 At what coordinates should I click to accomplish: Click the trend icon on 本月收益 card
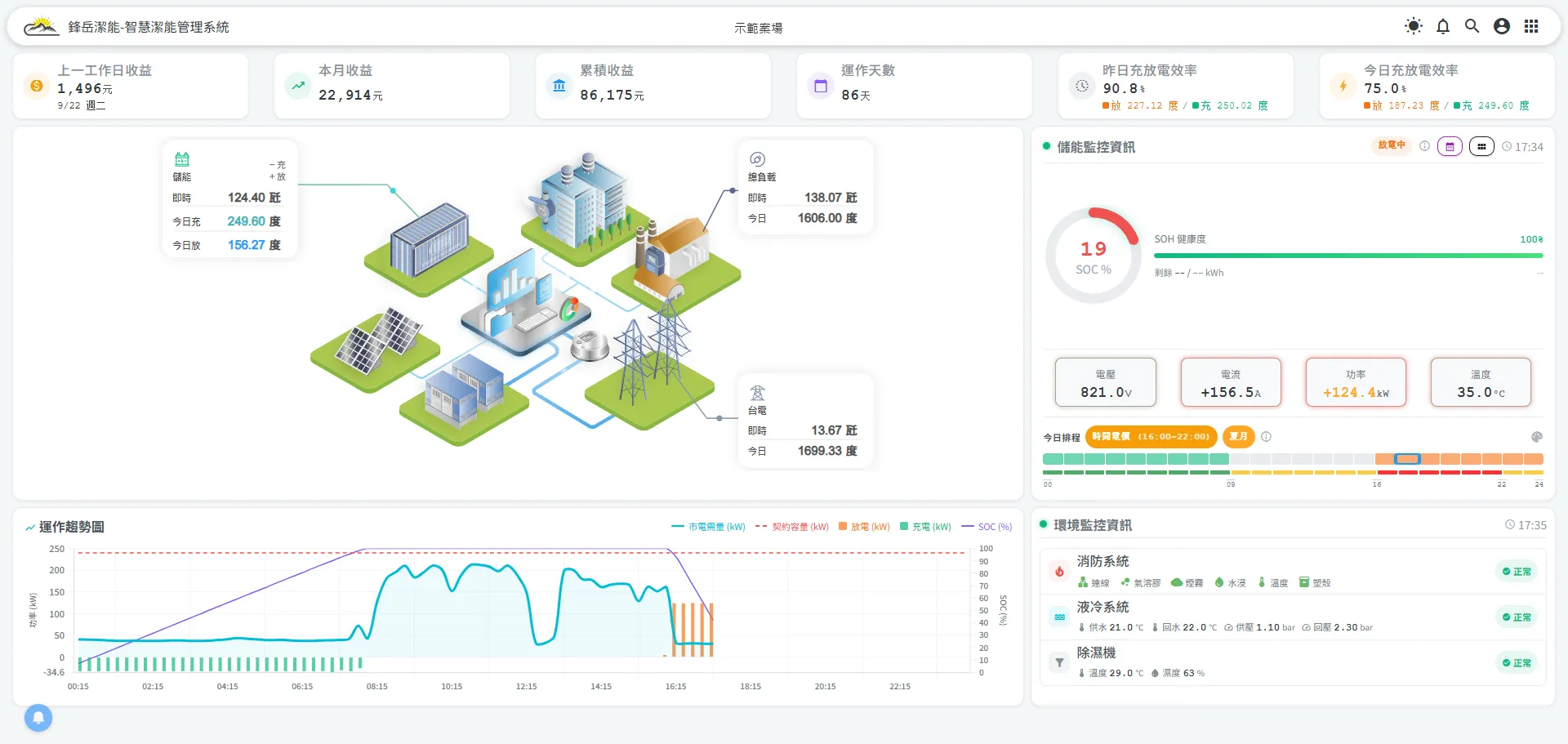coord(298,86)
